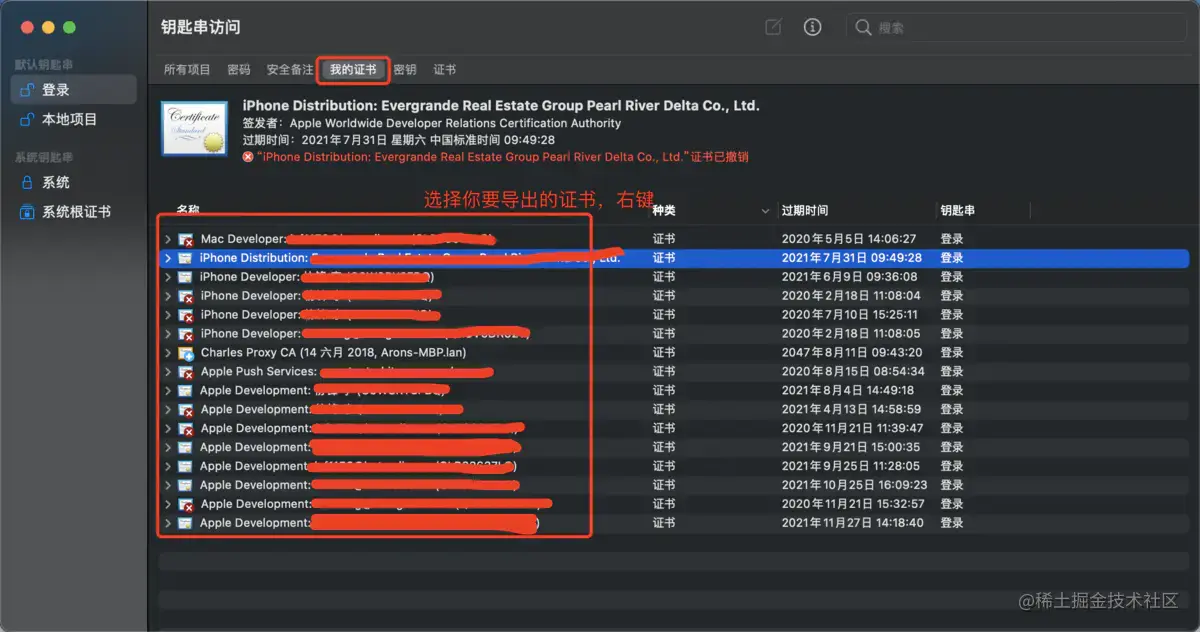Switch to the 所有项目 tab
Image resolution: width=1200 pixels, height=632 pixels.
(x=187, y=70)
